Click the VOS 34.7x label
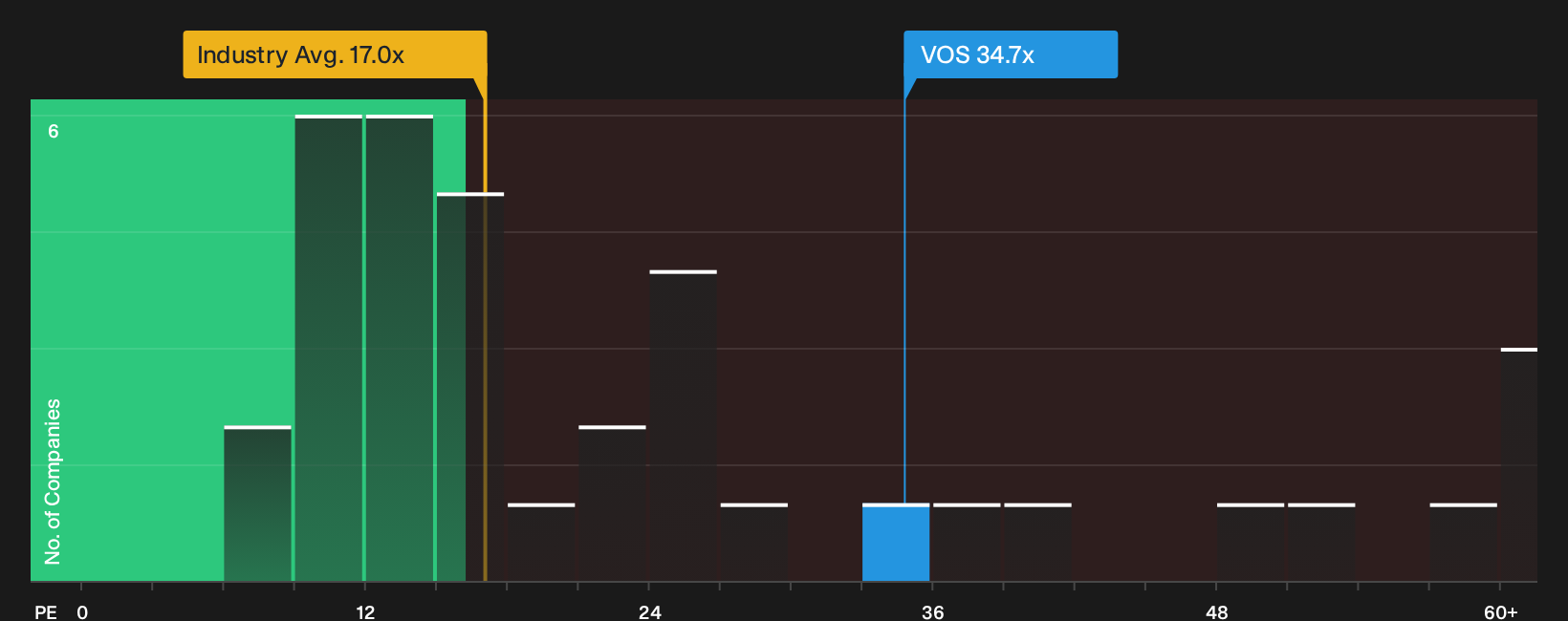 1011,54
